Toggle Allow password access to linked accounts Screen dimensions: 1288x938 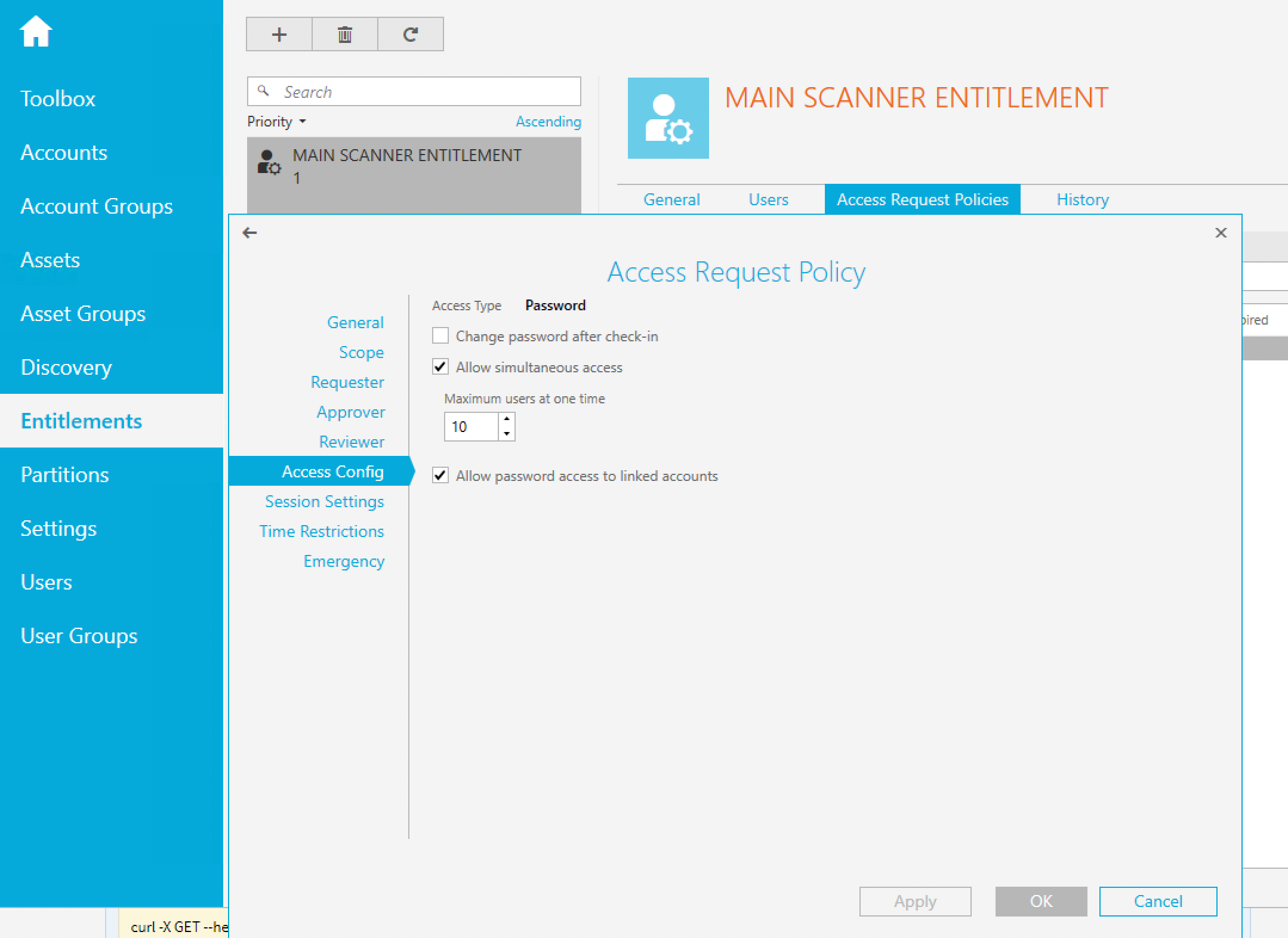440,476
